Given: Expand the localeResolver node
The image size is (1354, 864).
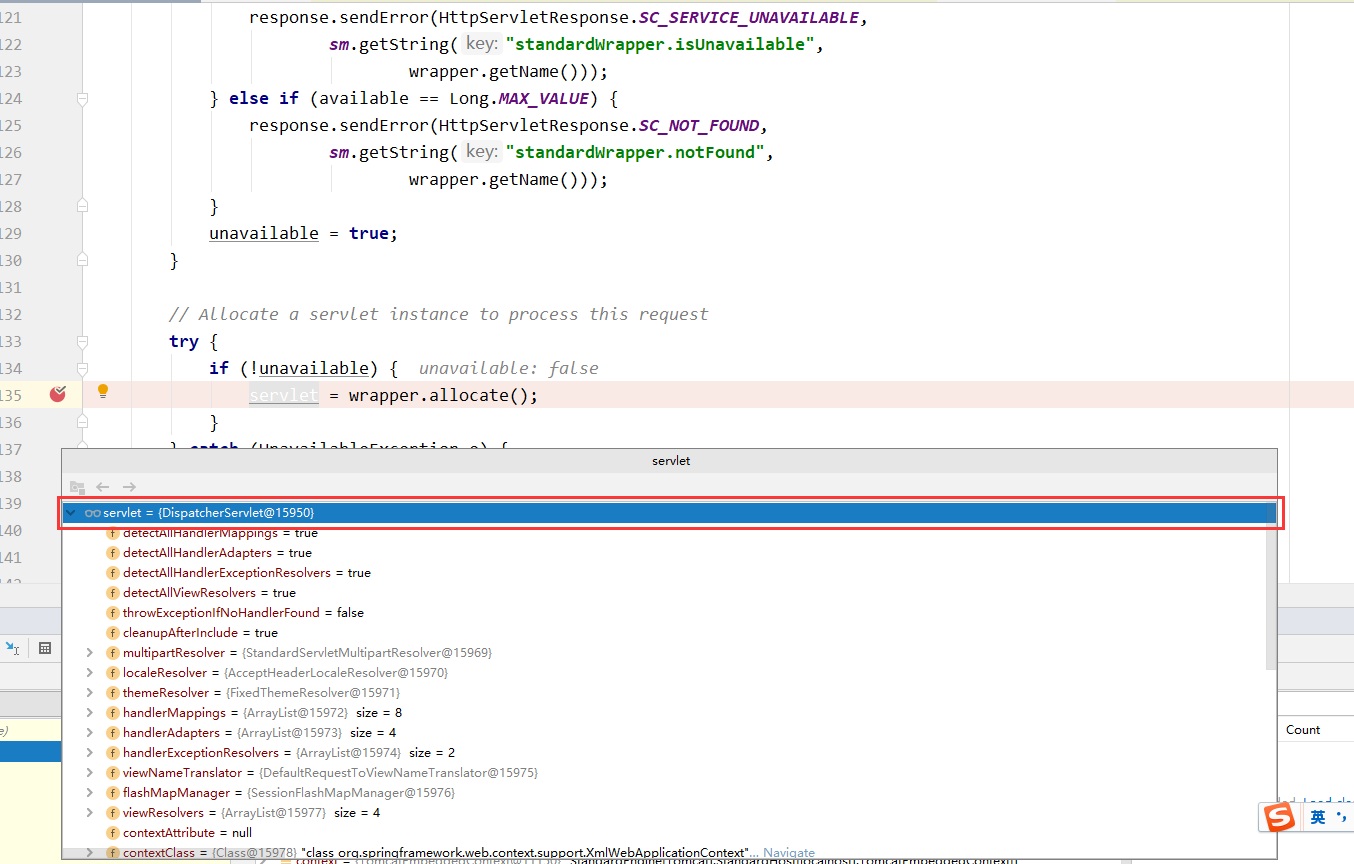Looking at the screenshot, I should (x=89, y=673).
